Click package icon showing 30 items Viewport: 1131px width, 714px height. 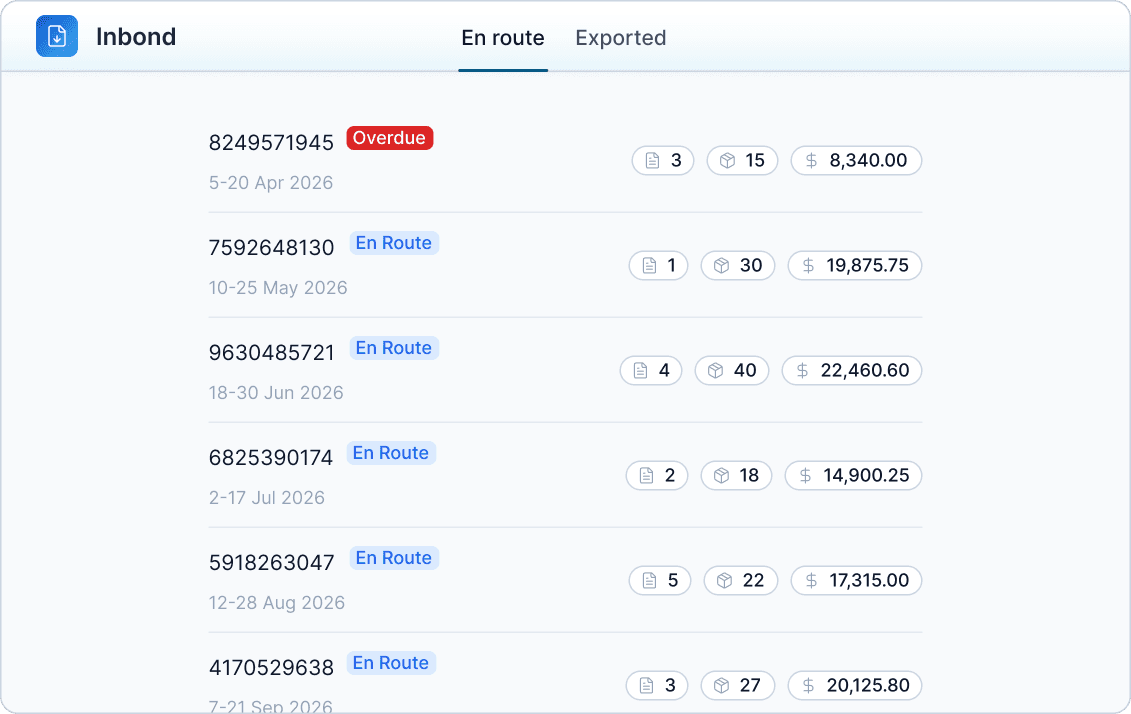(x=722, y=266)
